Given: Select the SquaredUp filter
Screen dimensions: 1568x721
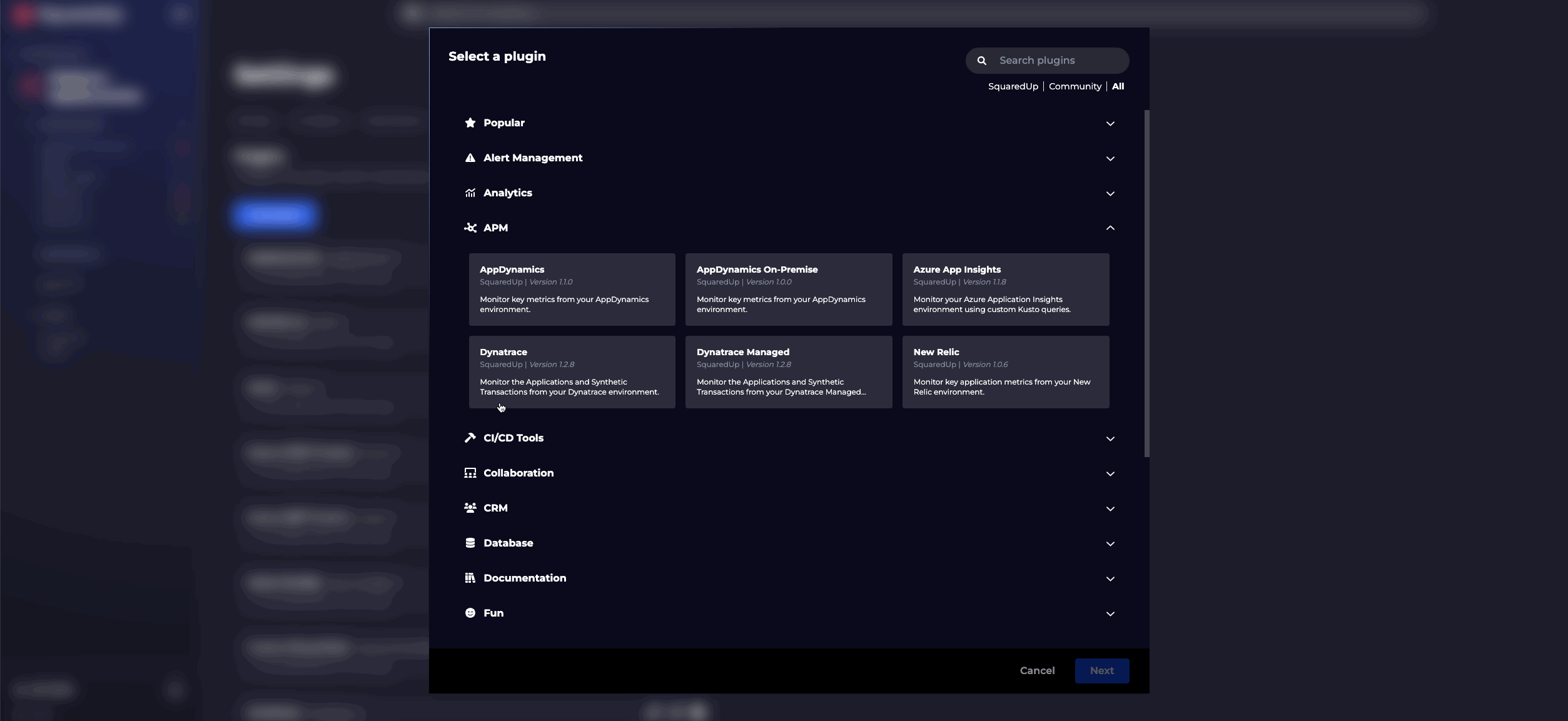Looking at the screenshot, I should [1013, 86].
